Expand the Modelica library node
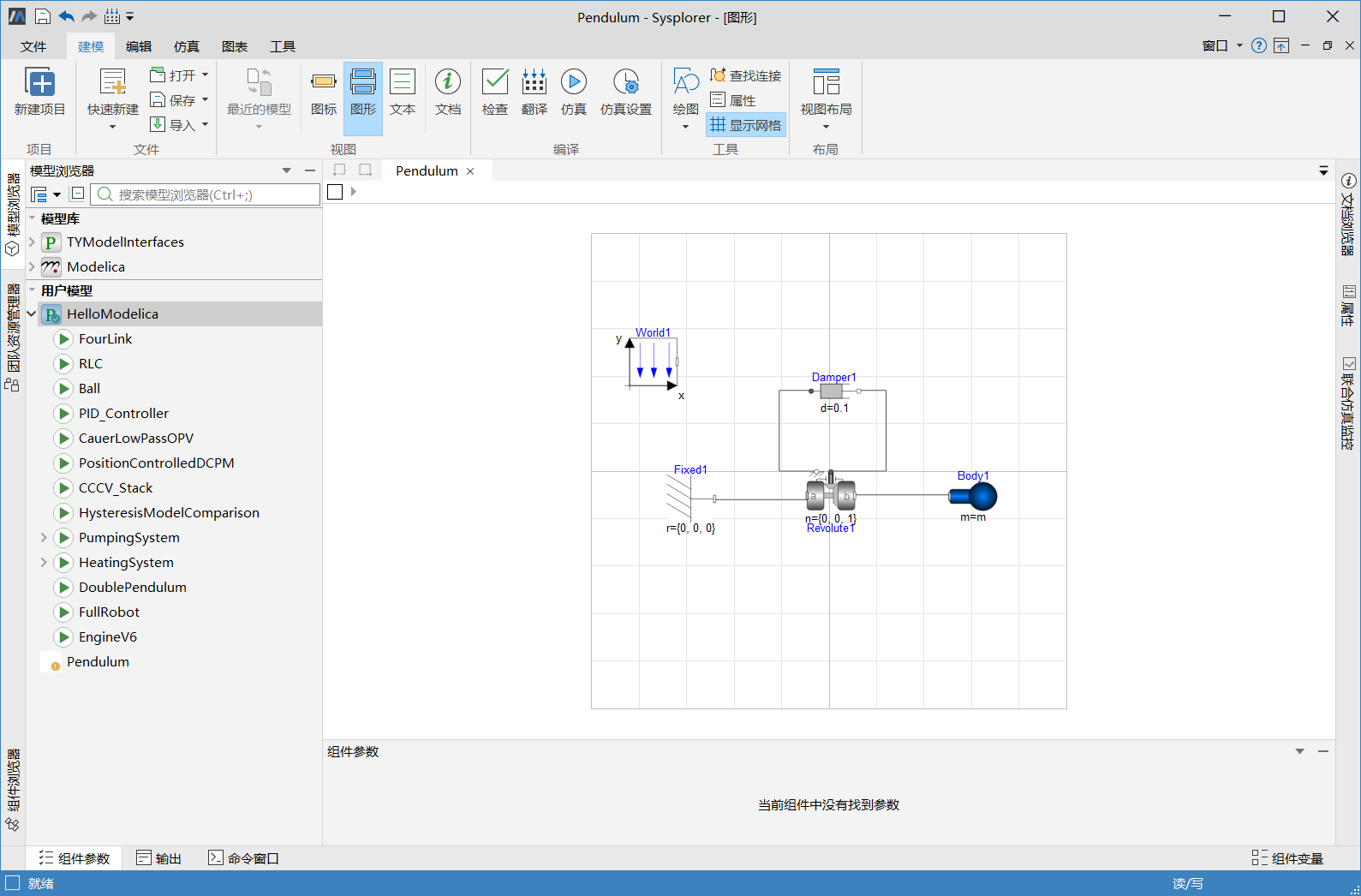 (x=32, y=266)
